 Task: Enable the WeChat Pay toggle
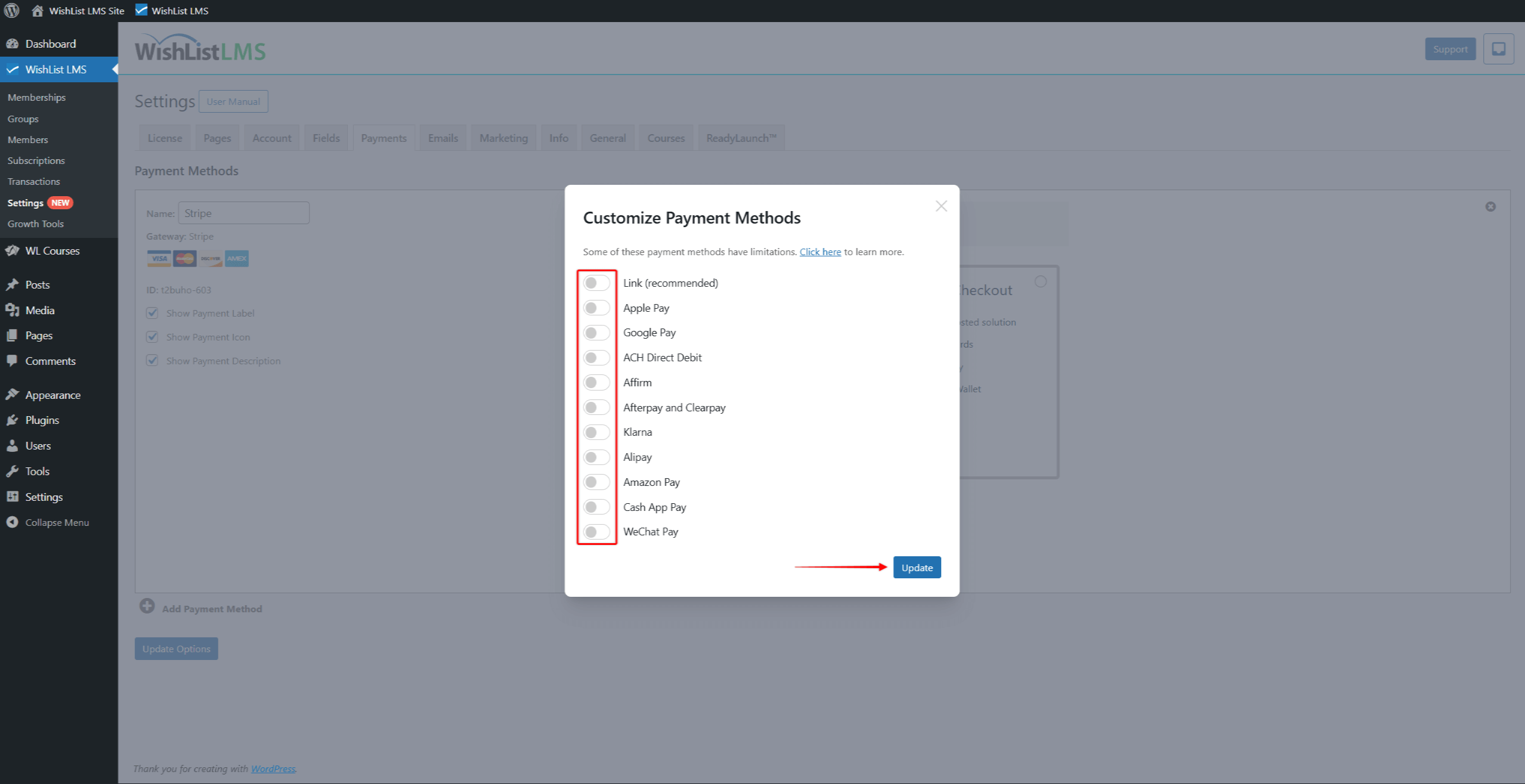click(x=596, y=531)
